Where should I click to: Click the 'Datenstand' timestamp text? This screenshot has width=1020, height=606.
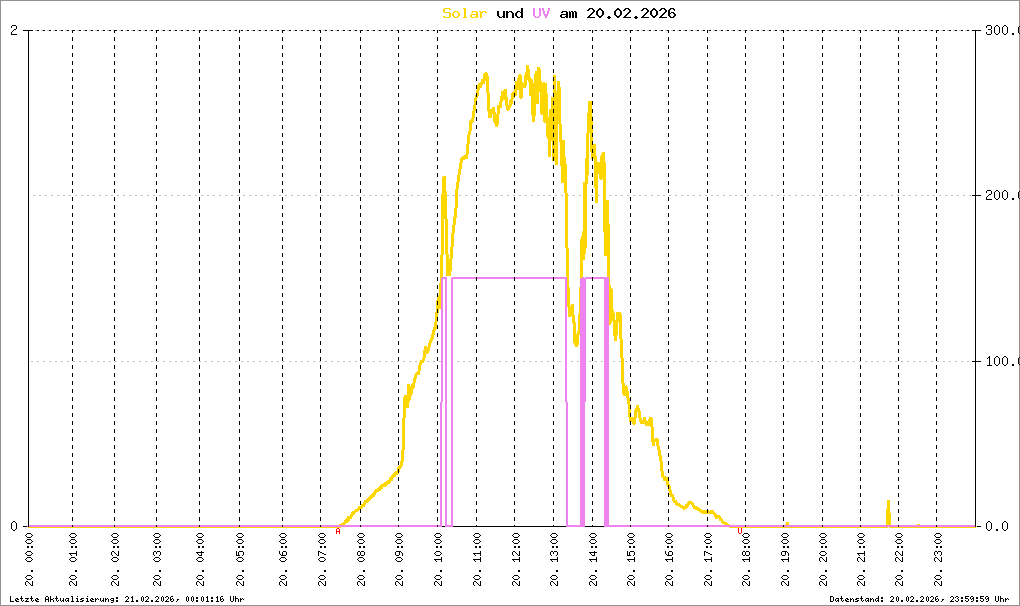pyautogui.click(x=919, y=599)
